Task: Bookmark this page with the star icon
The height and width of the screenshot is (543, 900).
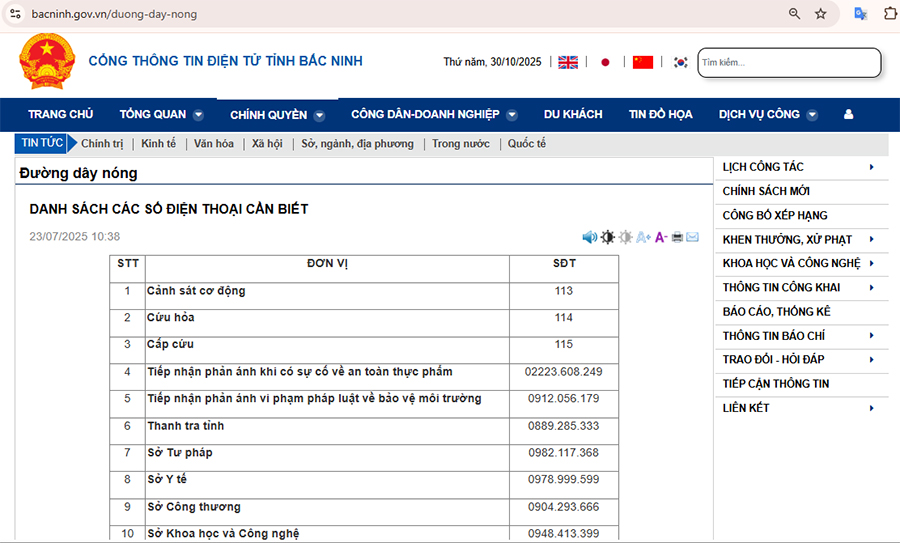Action: tap(821, 14)
